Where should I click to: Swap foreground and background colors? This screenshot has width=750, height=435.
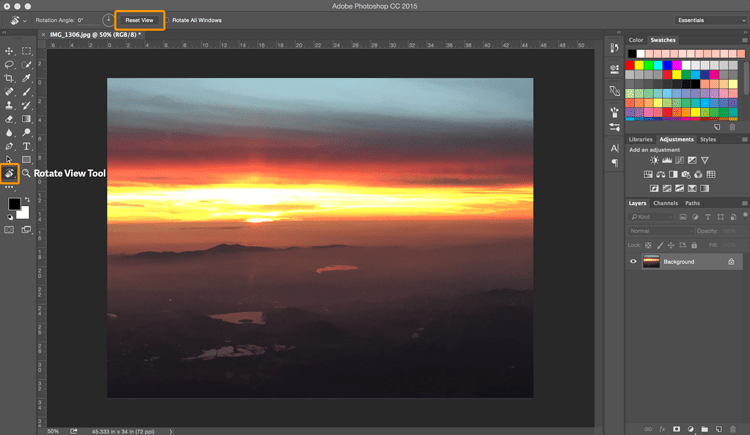(27, 199)
